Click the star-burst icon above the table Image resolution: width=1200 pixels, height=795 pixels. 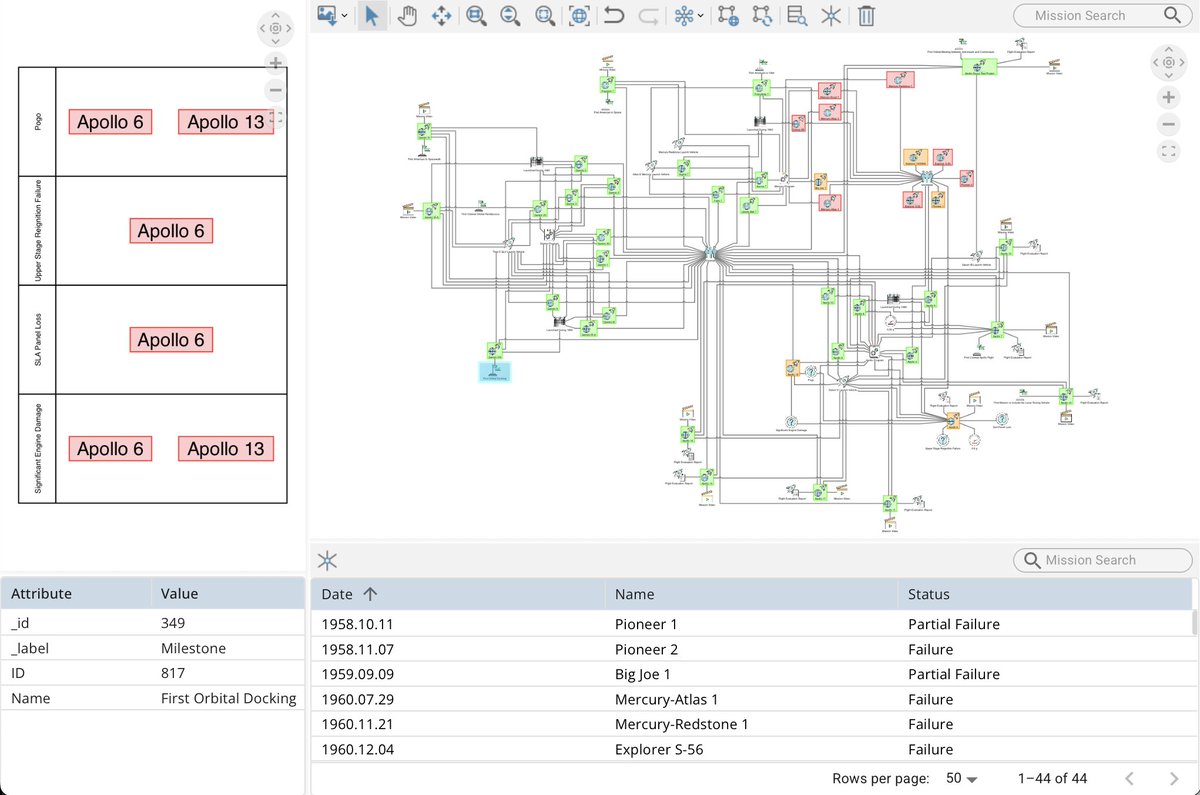pos(327,560)
